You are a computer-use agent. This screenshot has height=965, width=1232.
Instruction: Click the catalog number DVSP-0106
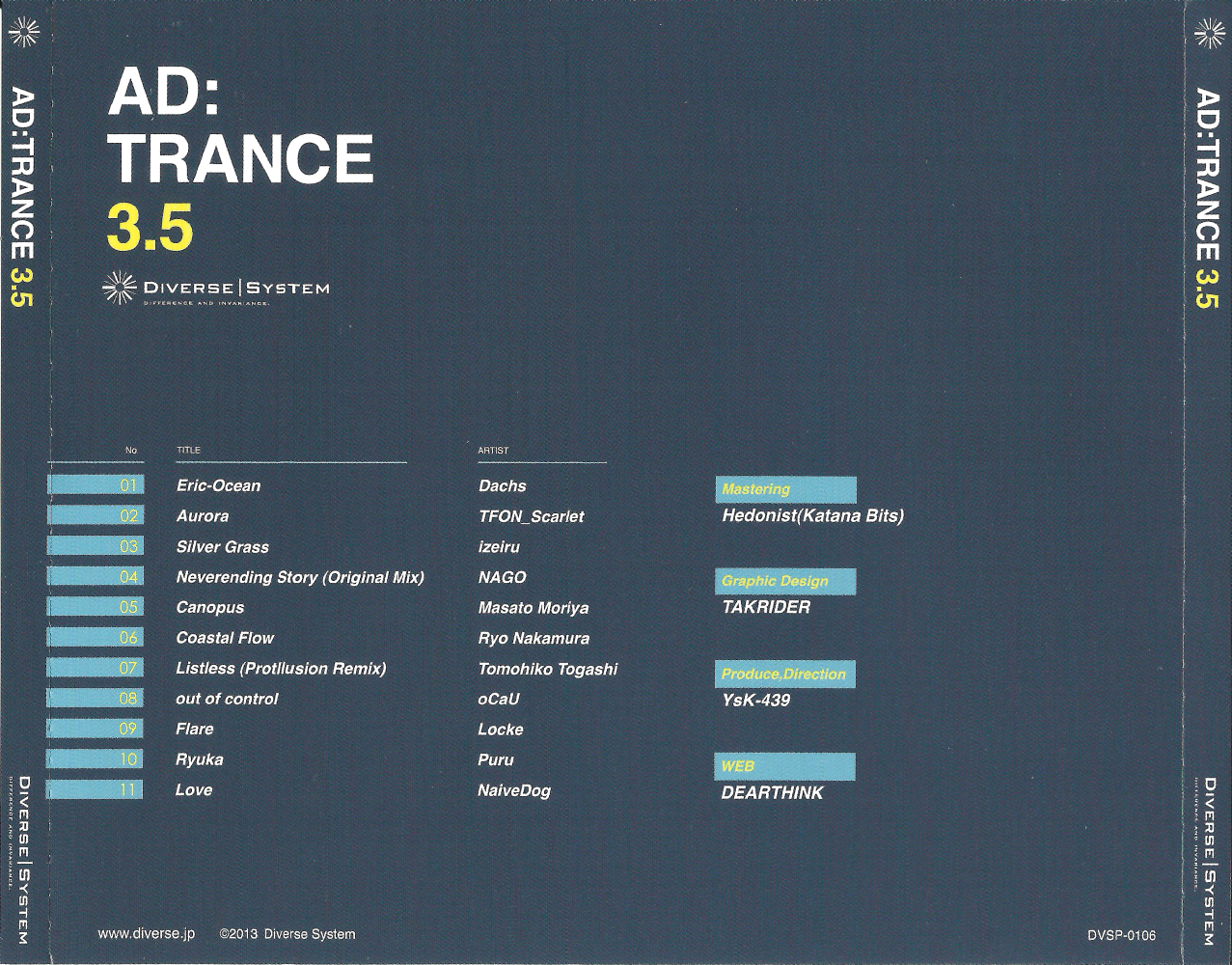click(x=1121, y=935)
